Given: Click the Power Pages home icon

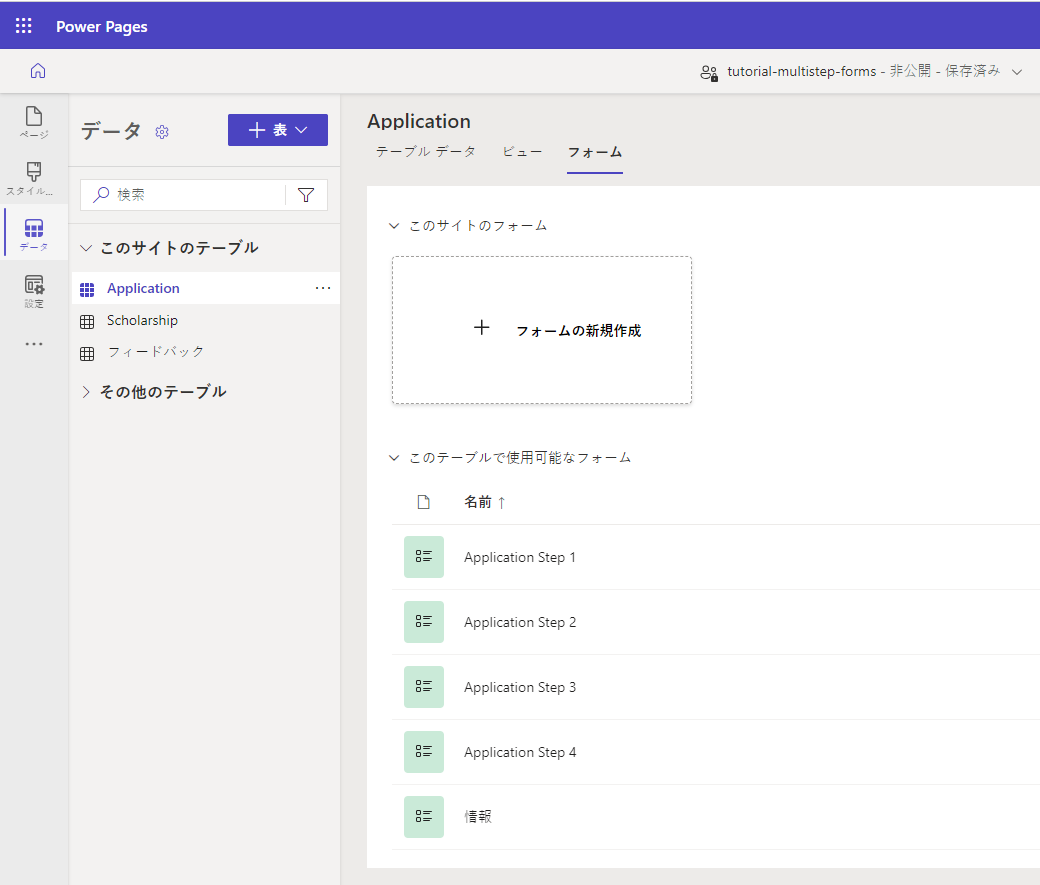Looking at the screenshot, I should point(37,71).
